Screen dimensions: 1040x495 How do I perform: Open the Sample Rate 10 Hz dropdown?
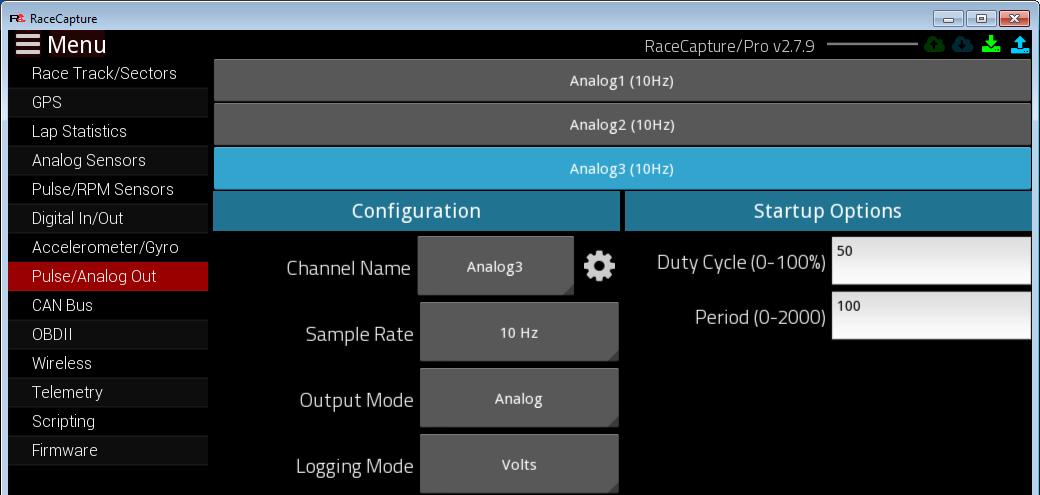[519, 332]
